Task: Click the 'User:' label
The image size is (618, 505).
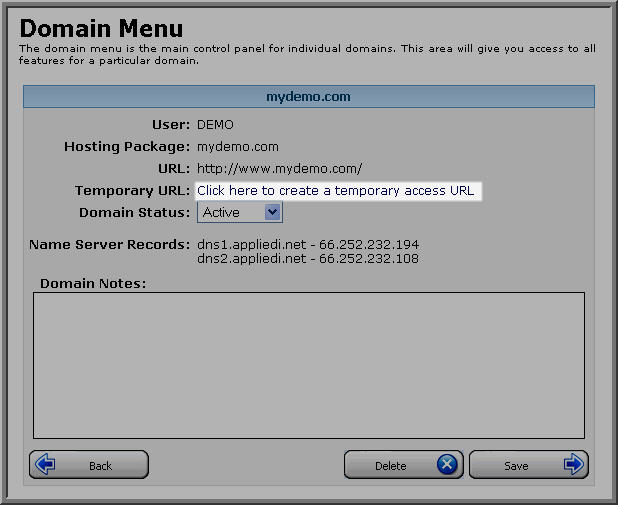Action: coord(171,125)
